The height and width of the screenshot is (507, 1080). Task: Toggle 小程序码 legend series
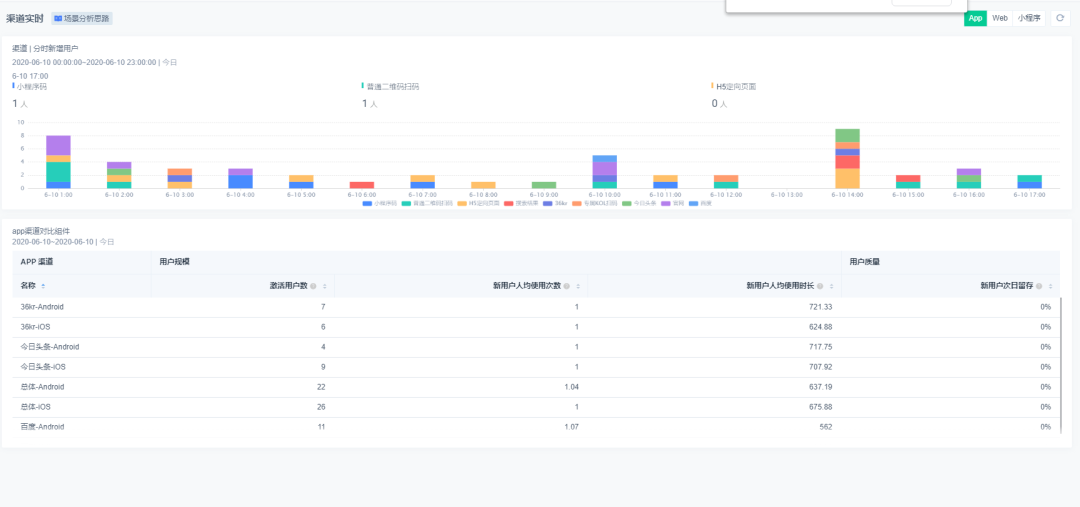pyautogui.click(x=380, y=203)
